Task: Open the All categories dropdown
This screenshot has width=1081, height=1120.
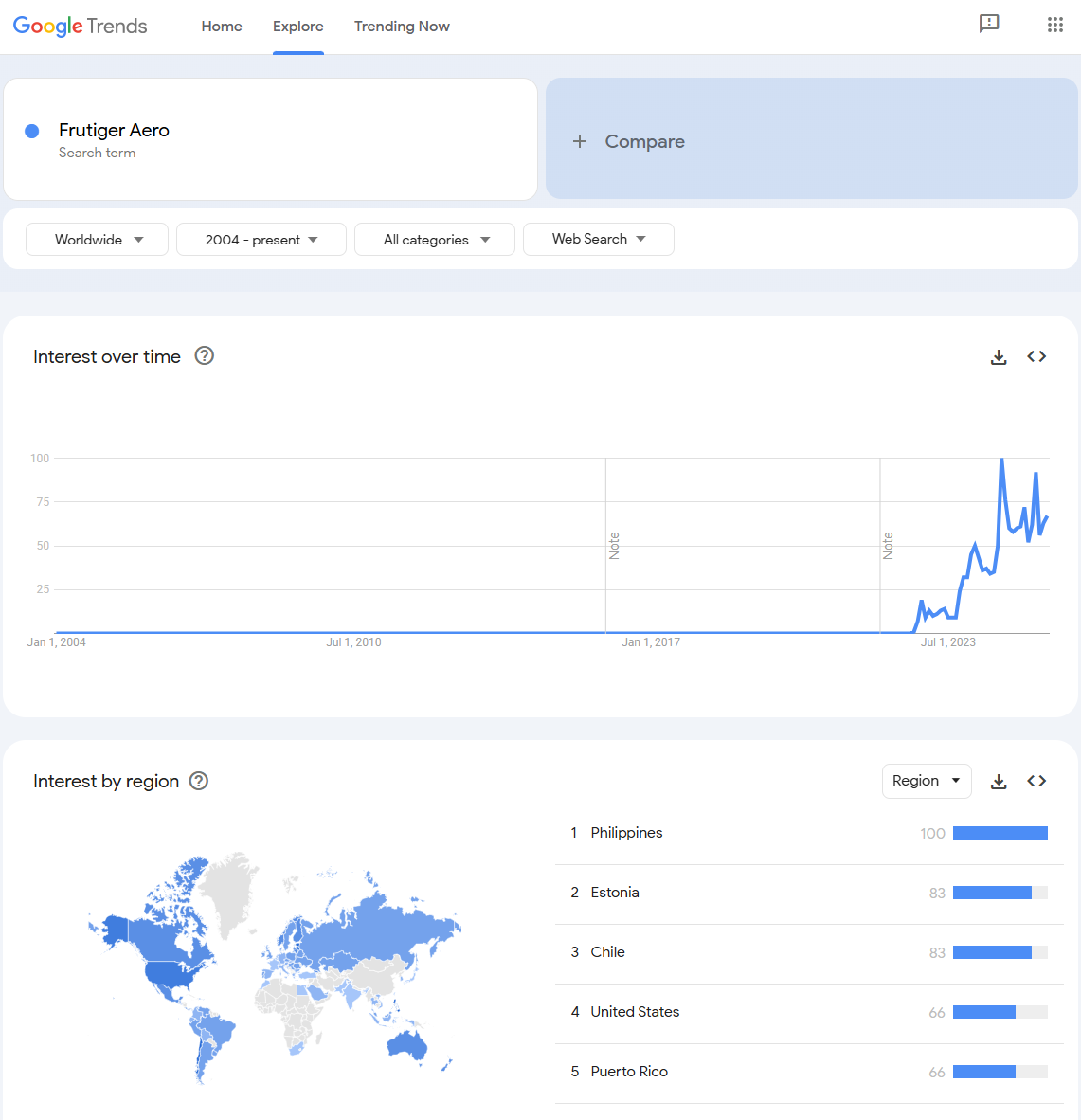Action: [x=435, y=240]
